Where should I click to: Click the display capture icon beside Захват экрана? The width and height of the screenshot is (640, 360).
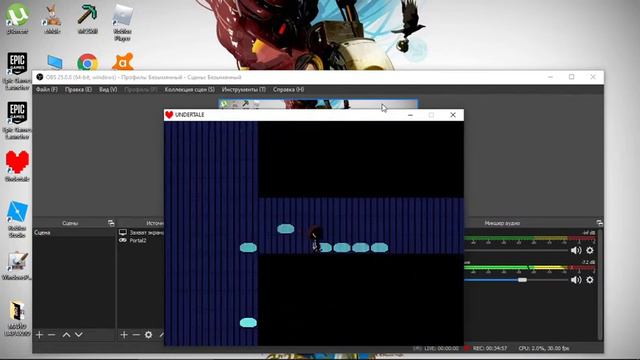123,232
